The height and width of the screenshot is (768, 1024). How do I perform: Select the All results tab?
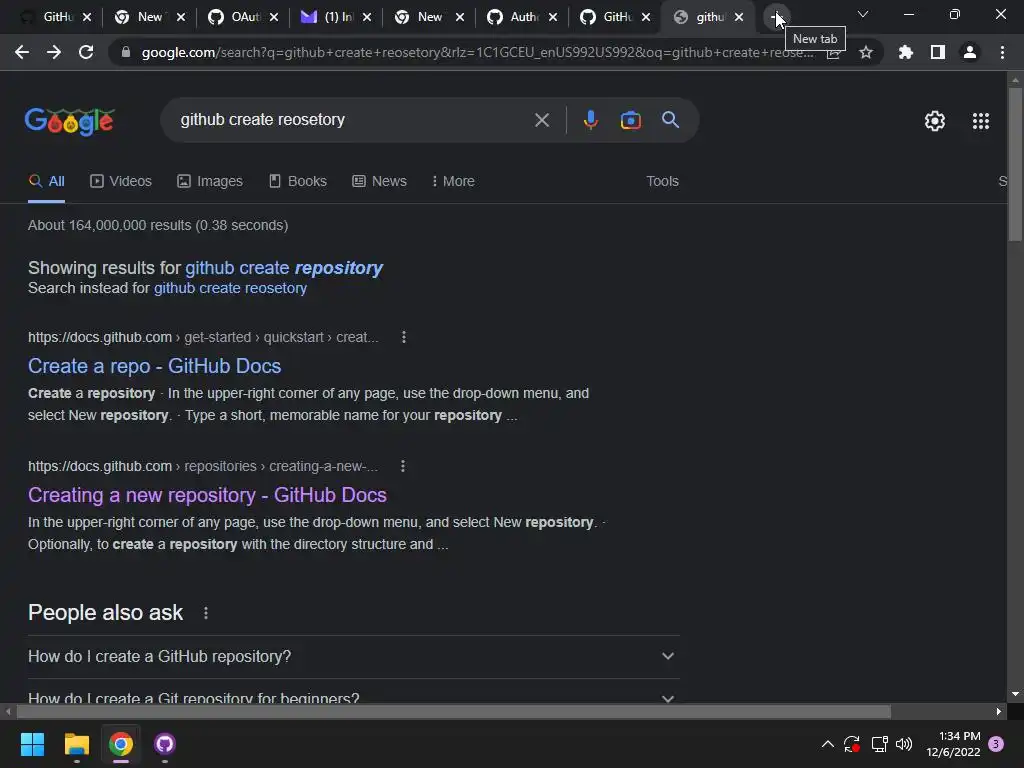pyautogui.click(x=46, y=181)
